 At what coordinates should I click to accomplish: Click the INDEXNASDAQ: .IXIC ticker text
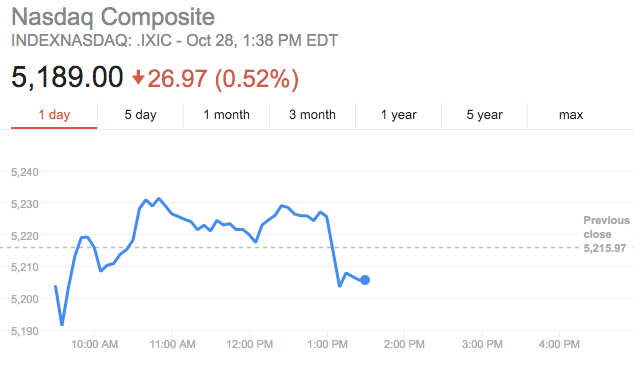click(91, 40)
